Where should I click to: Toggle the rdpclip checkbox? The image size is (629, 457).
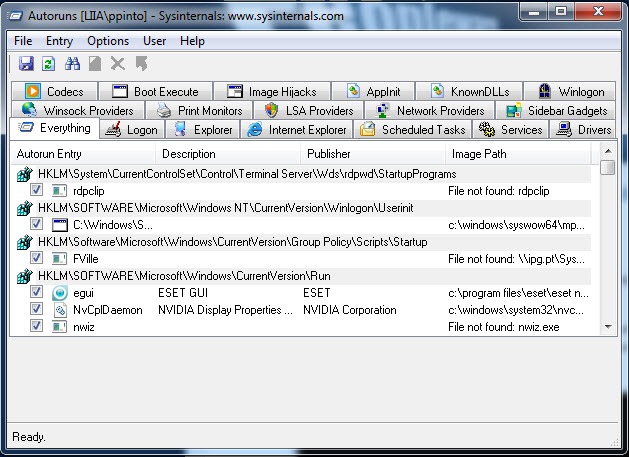tap(36, 190)
